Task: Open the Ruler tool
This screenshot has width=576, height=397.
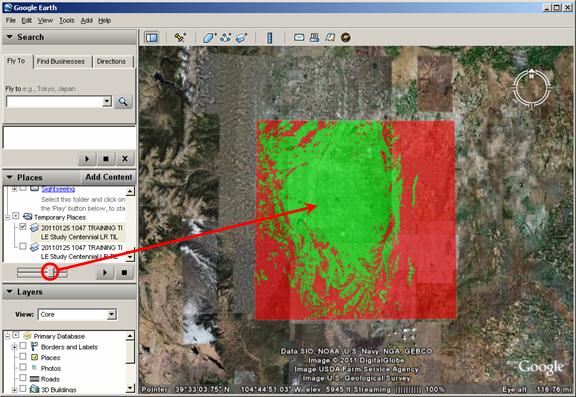Action: pos(270,38)
